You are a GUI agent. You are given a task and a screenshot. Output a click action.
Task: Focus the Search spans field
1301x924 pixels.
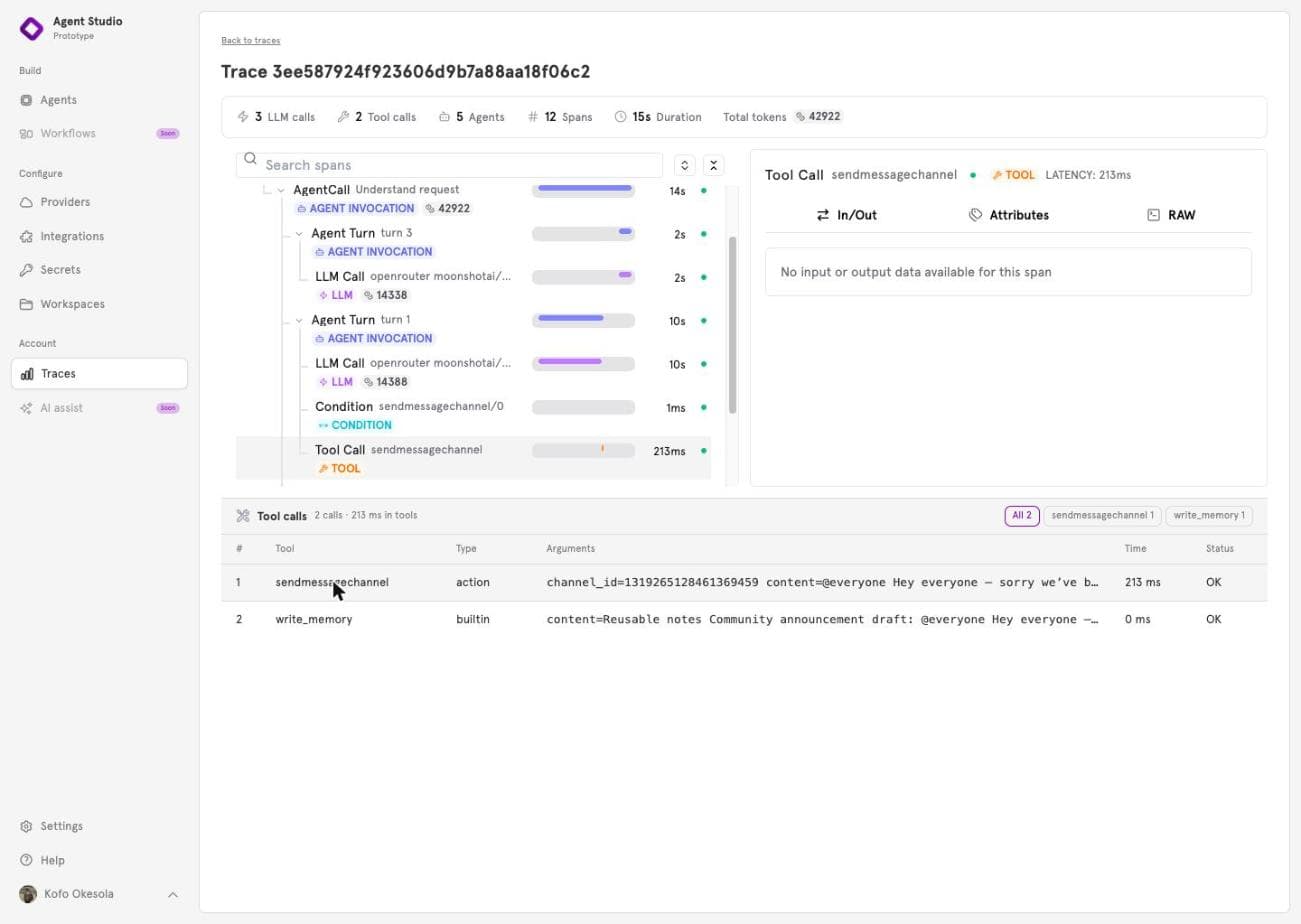450,165
